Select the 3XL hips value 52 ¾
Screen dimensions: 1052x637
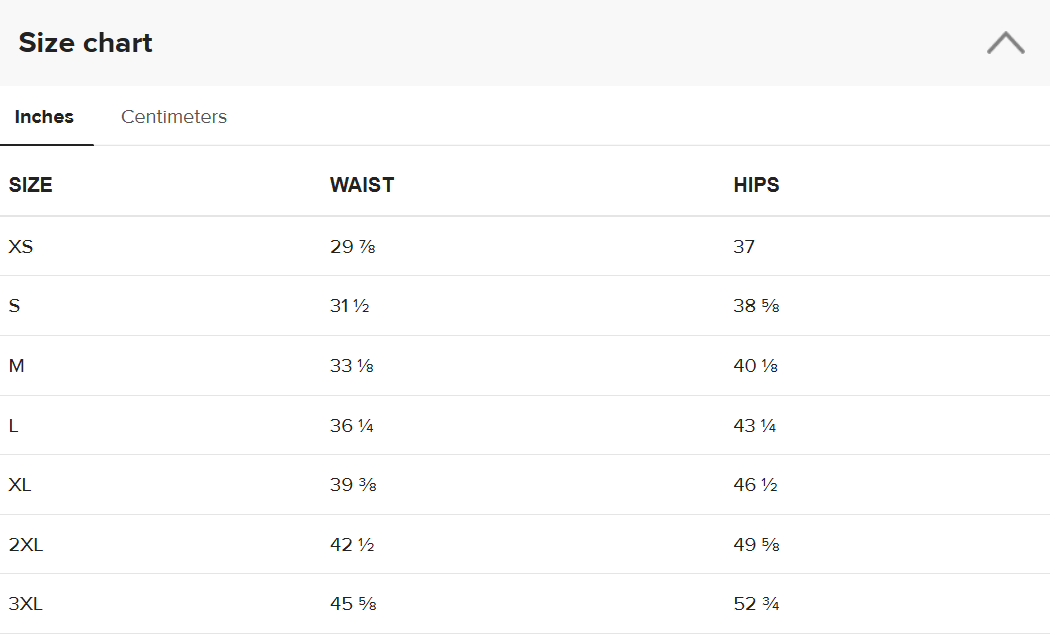click(x=757, y=604)
